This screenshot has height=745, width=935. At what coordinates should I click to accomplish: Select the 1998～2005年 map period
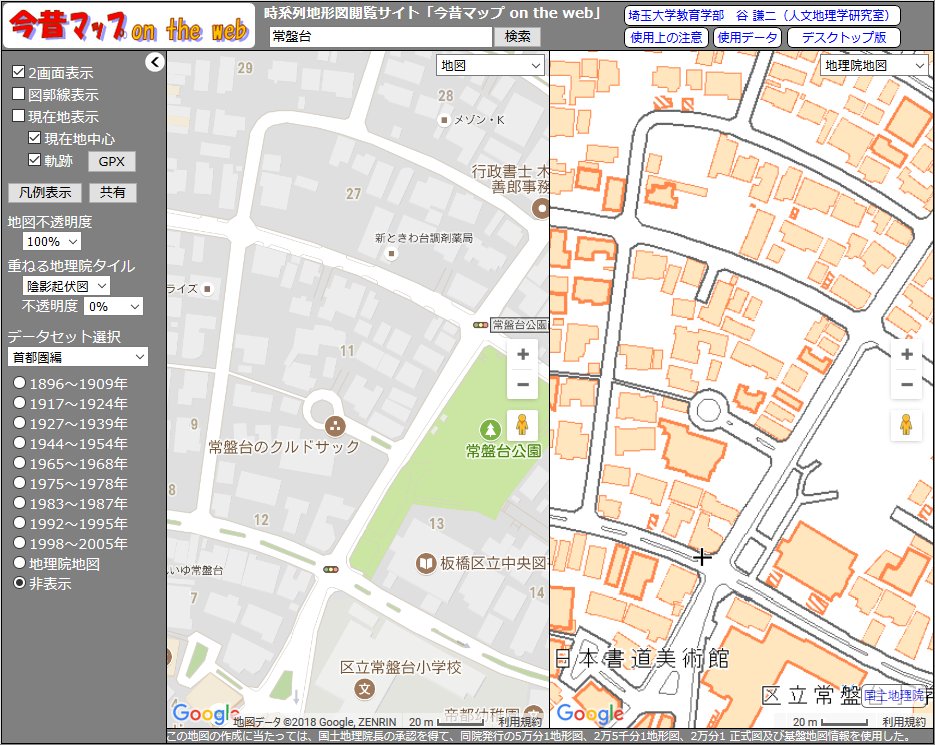(20, 543)
